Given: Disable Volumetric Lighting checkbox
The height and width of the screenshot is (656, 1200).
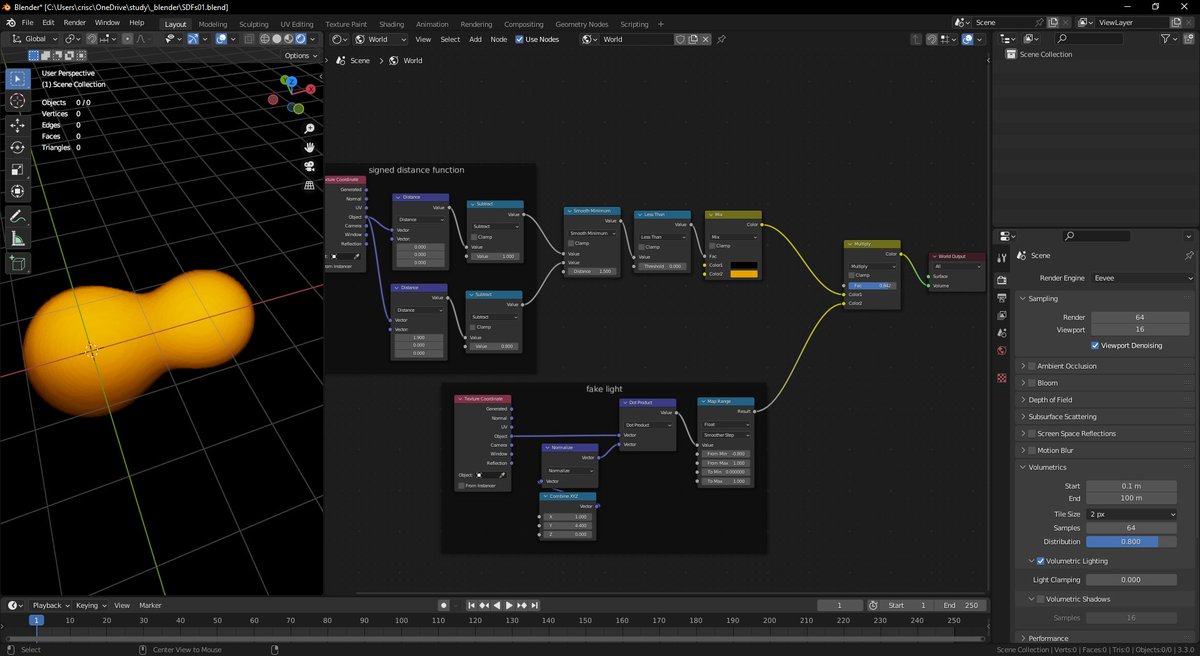Looking at the screenshot, I should [1041, 561].
